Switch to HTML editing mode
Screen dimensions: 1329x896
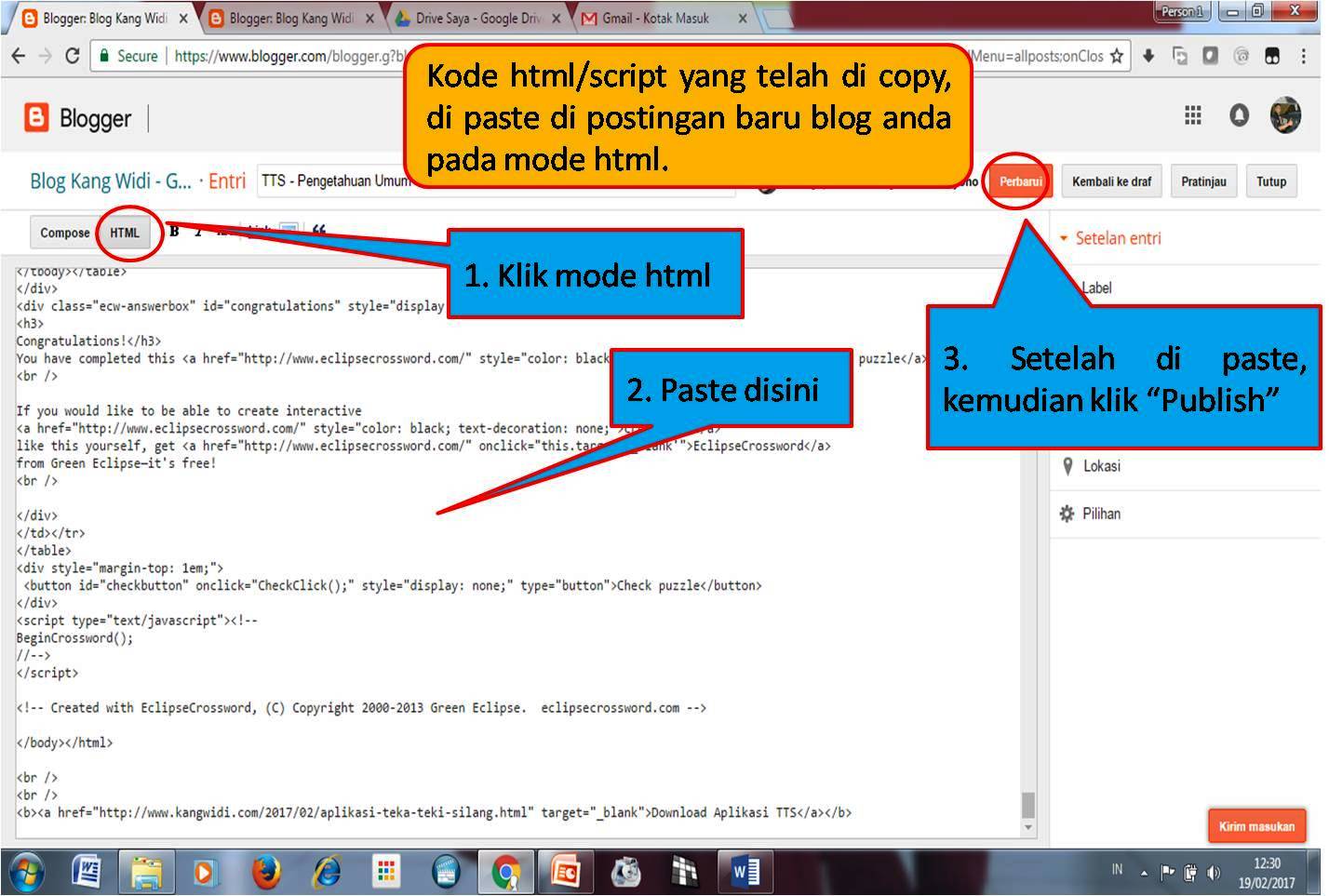click(125, 233)
